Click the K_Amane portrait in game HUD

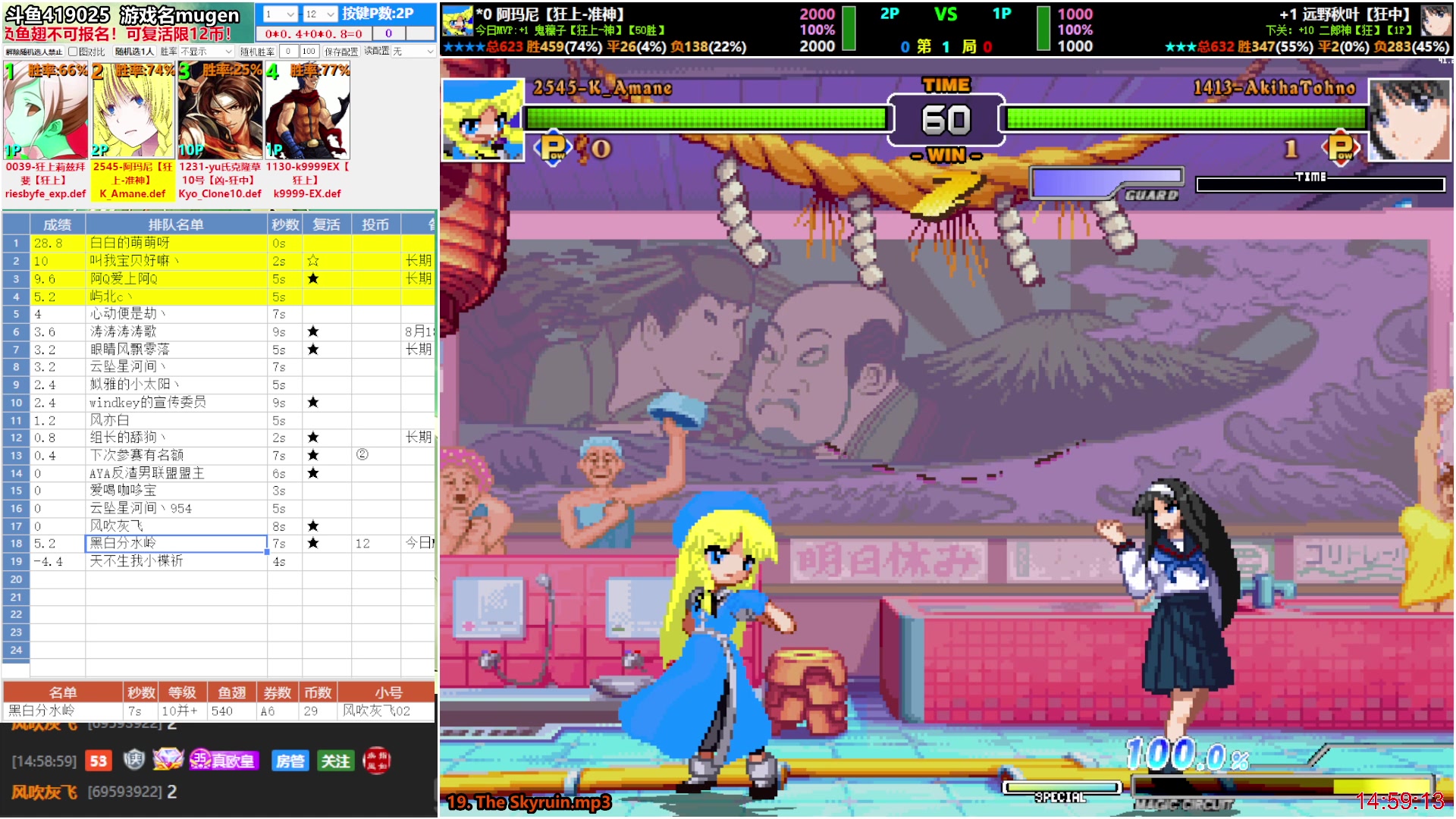point(483,119)
